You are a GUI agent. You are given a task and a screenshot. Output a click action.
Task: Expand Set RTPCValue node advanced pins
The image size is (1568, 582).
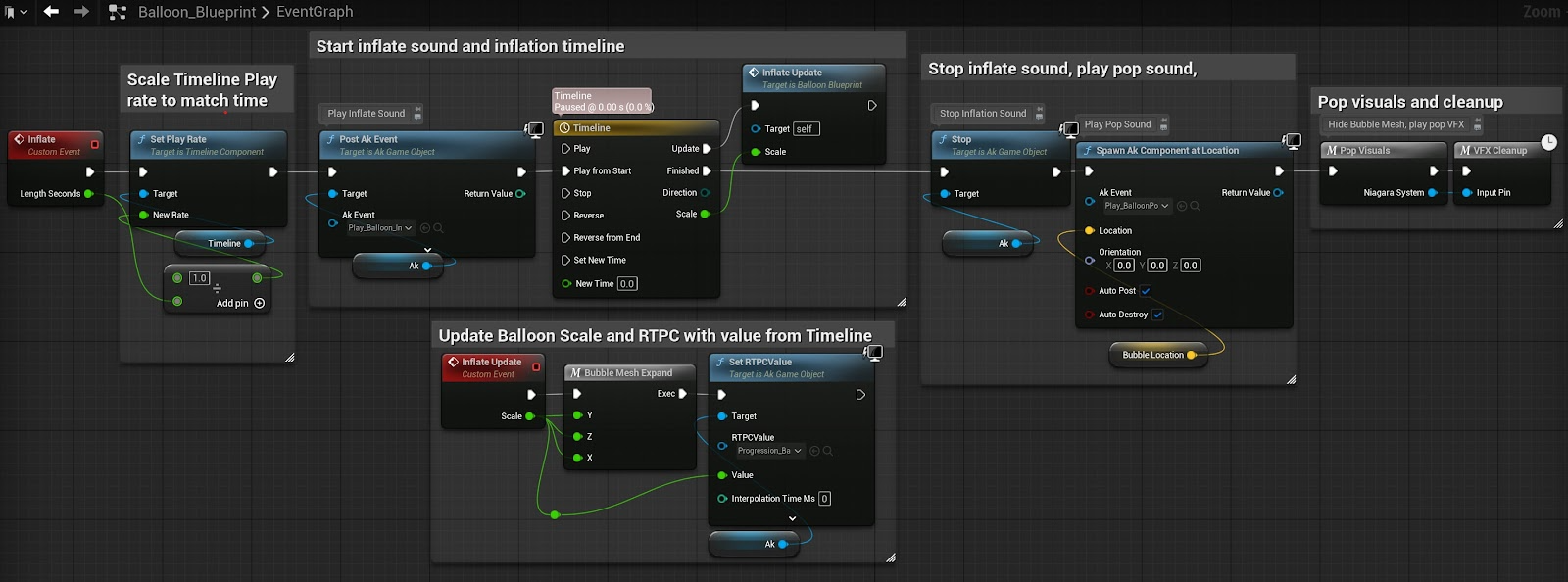(792, 518)
